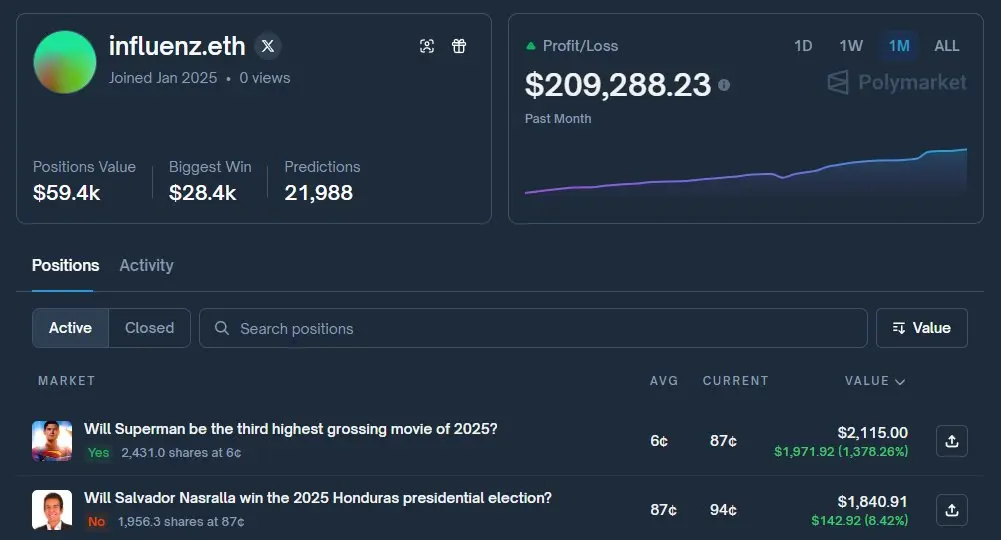
Task: Focus the Search positions field
Action: pos(533,328)
